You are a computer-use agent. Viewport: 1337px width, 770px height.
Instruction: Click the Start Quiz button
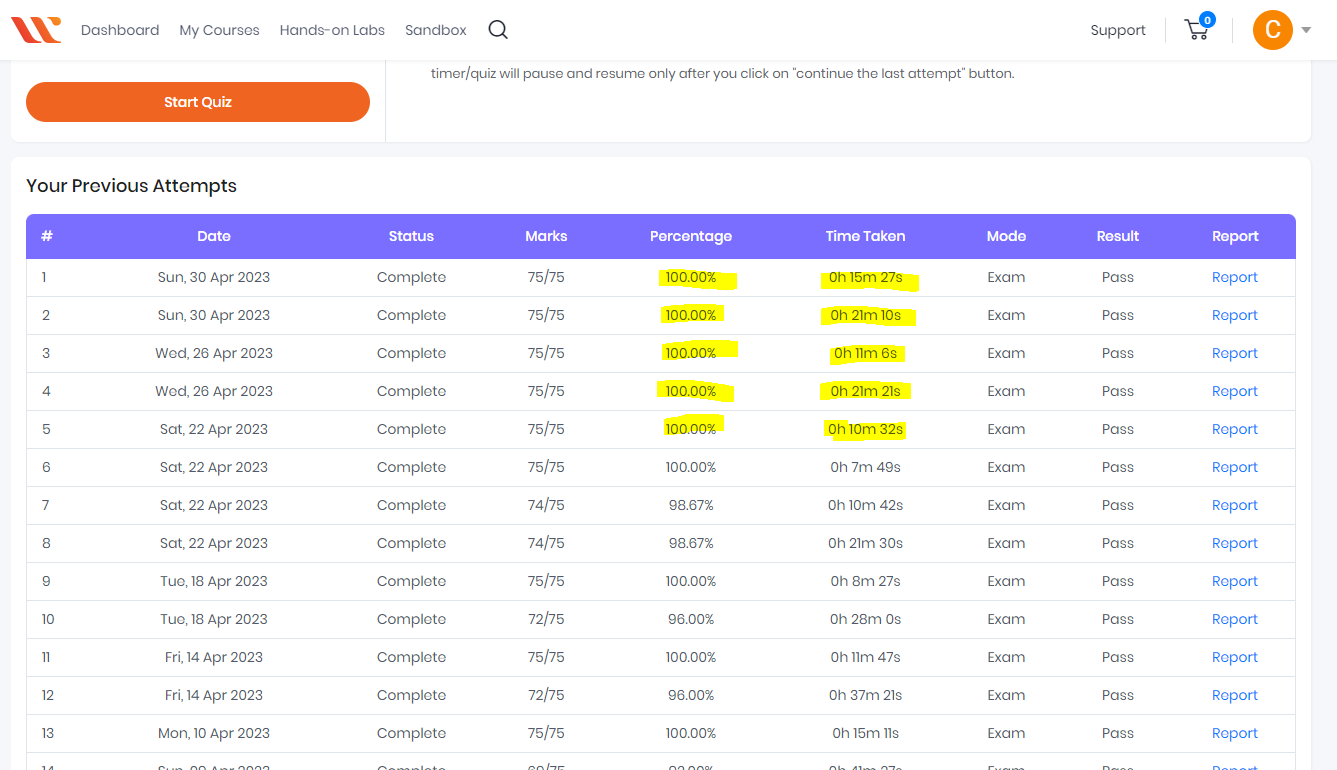click(198, 102)
